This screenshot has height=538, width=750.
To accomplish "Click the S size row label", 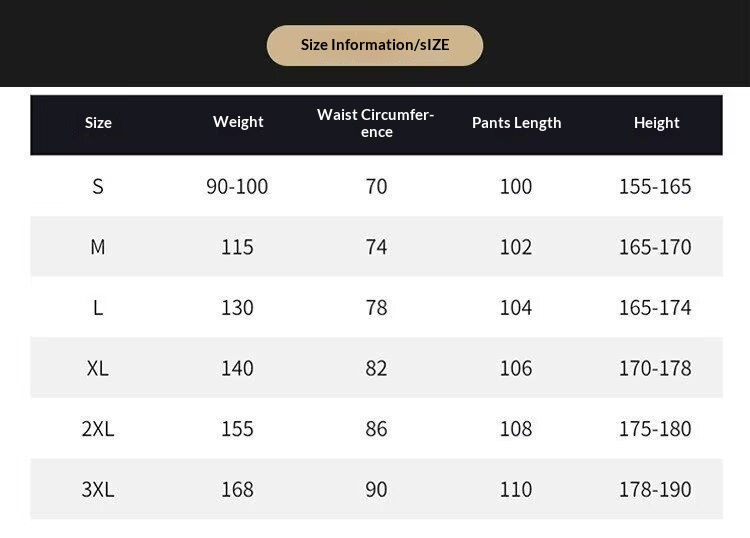I will click(x=98, y=186).
